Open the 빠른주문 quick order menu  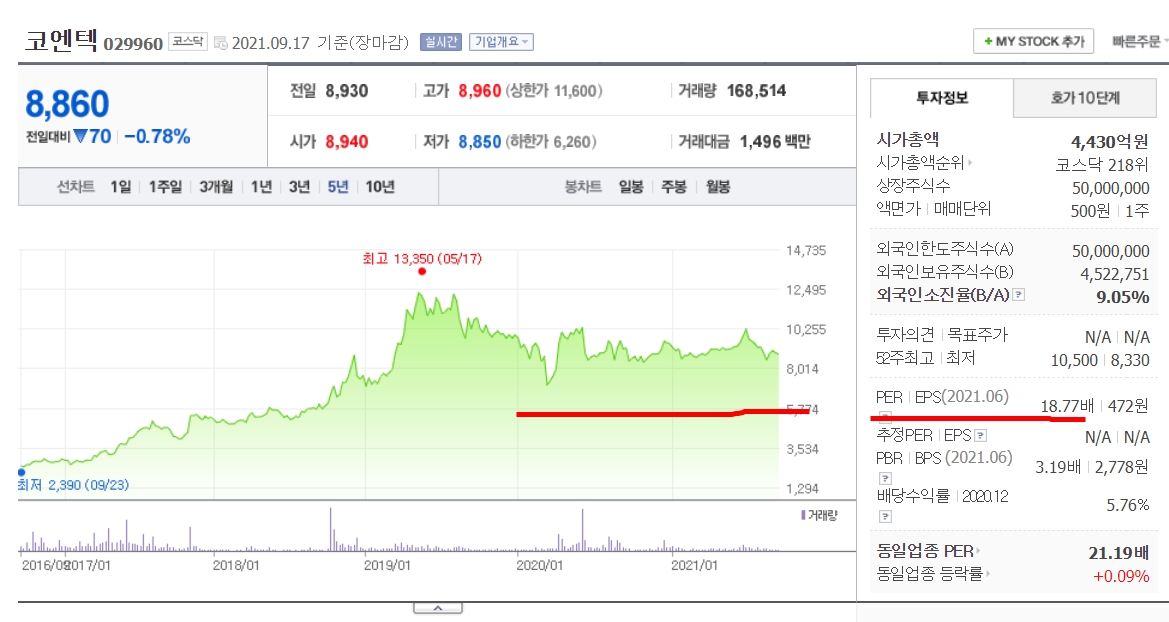coord(1139,41)
